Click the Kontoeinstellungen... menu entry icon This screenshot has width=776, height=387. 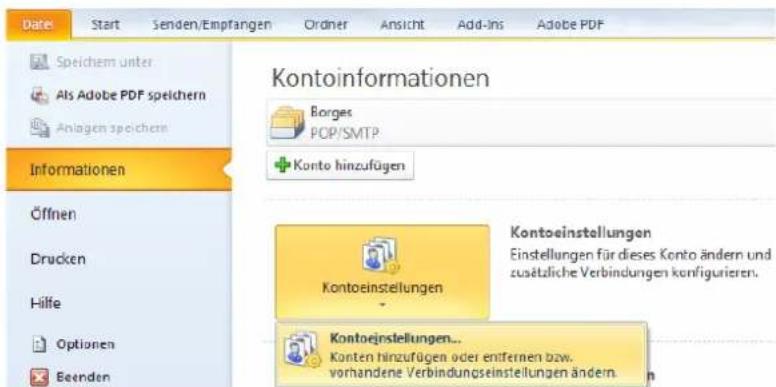[x=302, y=349]
